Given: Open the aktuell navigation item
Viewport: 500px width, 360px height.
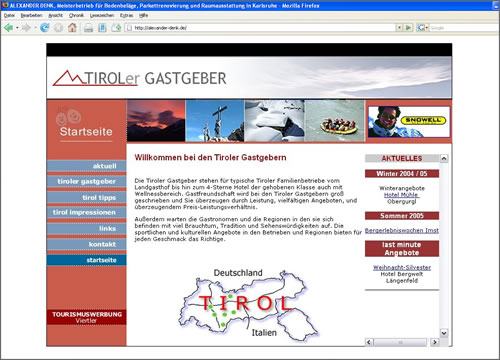Looking at the screenshot, I should click(x=87, y=166).
